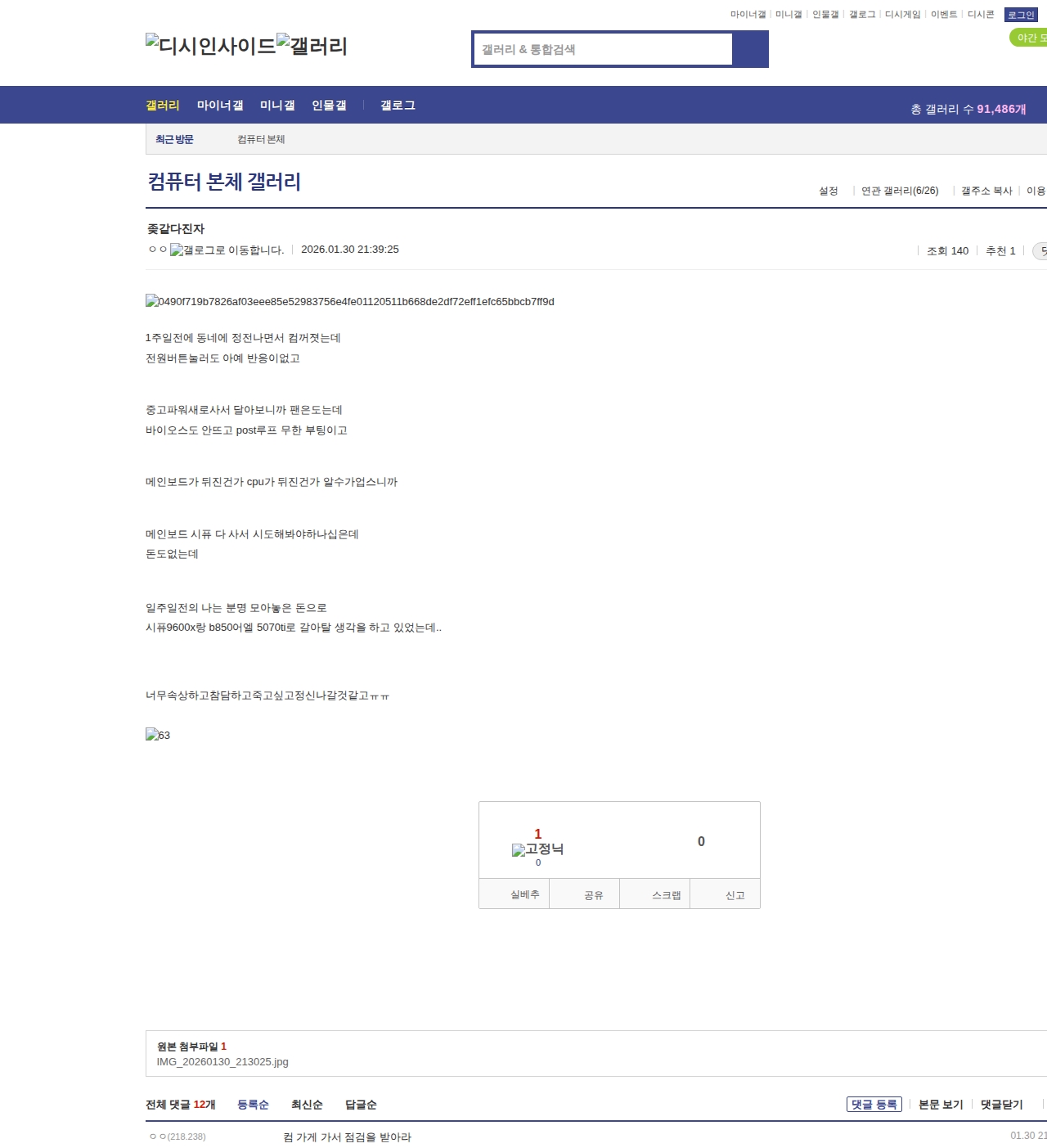Click the search magnifier button
This screenshot has width=1047, height=1148.
pyautogui.click(x=750, y=48)
